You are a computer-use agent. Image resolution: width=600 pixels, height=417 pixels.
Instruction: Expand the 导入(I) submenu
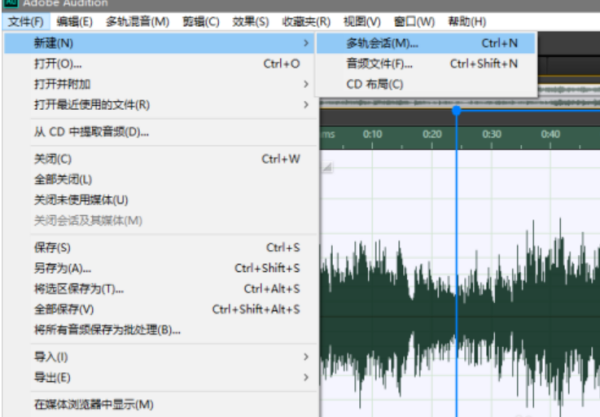click(160, 357)
